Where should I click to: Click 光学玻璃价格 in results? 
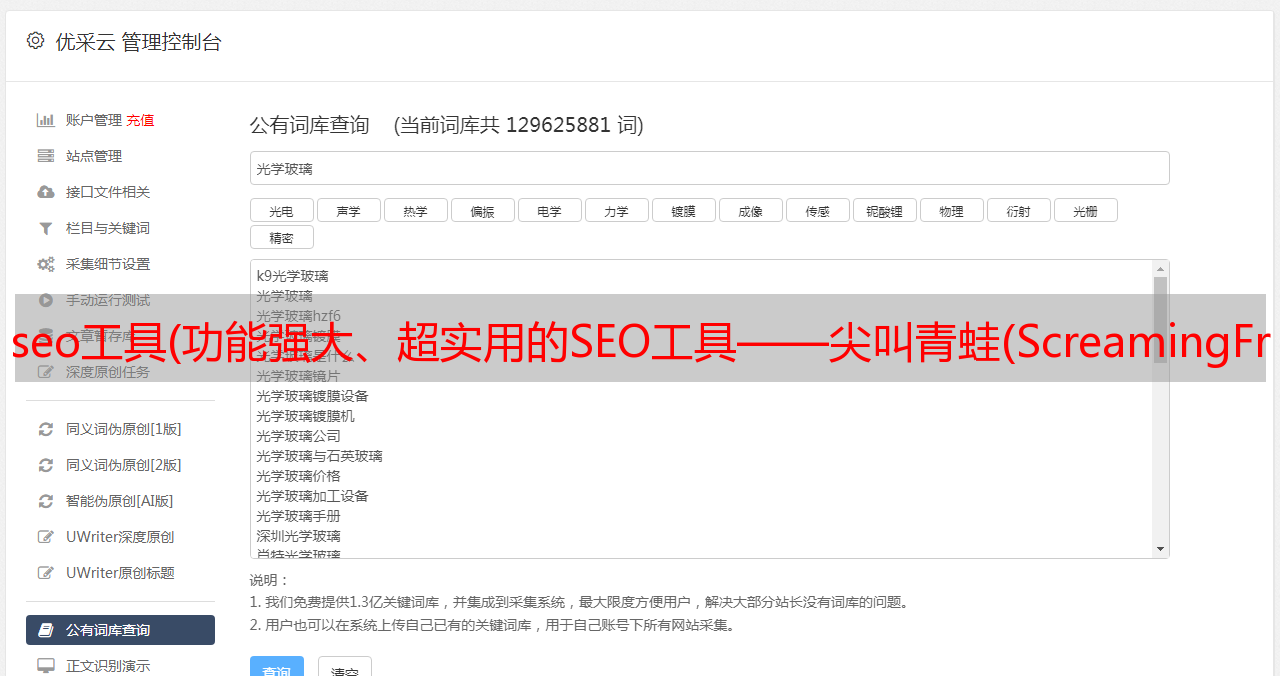298,476
